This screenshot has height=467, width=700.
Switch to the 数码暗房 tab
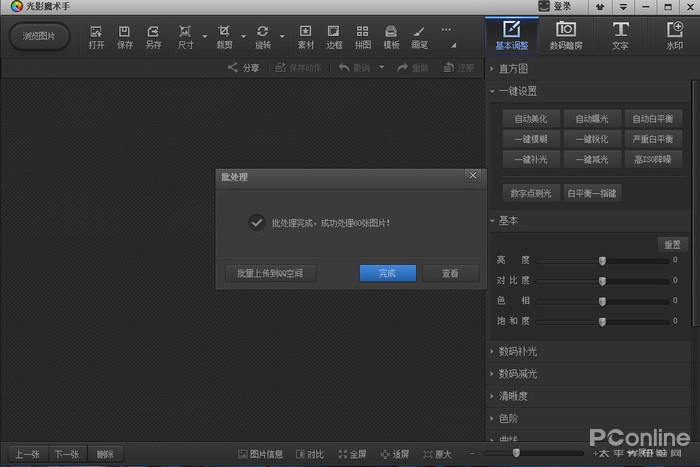(565, 35)
